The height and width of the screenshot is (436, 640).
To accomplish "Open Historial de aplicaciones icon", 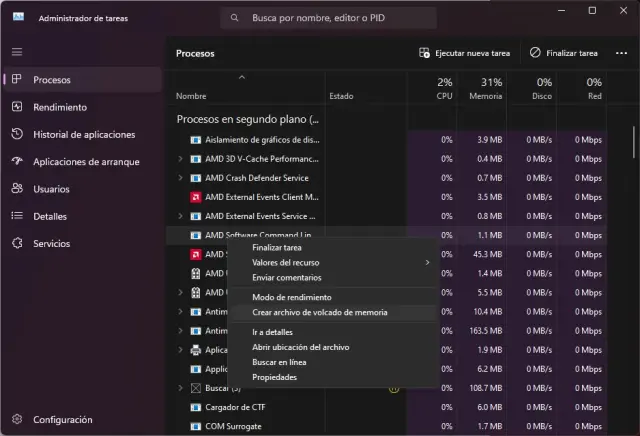I will [17, 134].
